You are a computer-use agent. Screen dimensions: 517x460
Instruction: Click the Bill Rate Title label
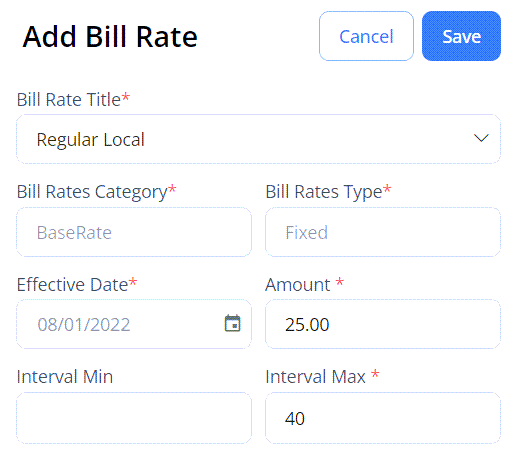pos(69,99)
